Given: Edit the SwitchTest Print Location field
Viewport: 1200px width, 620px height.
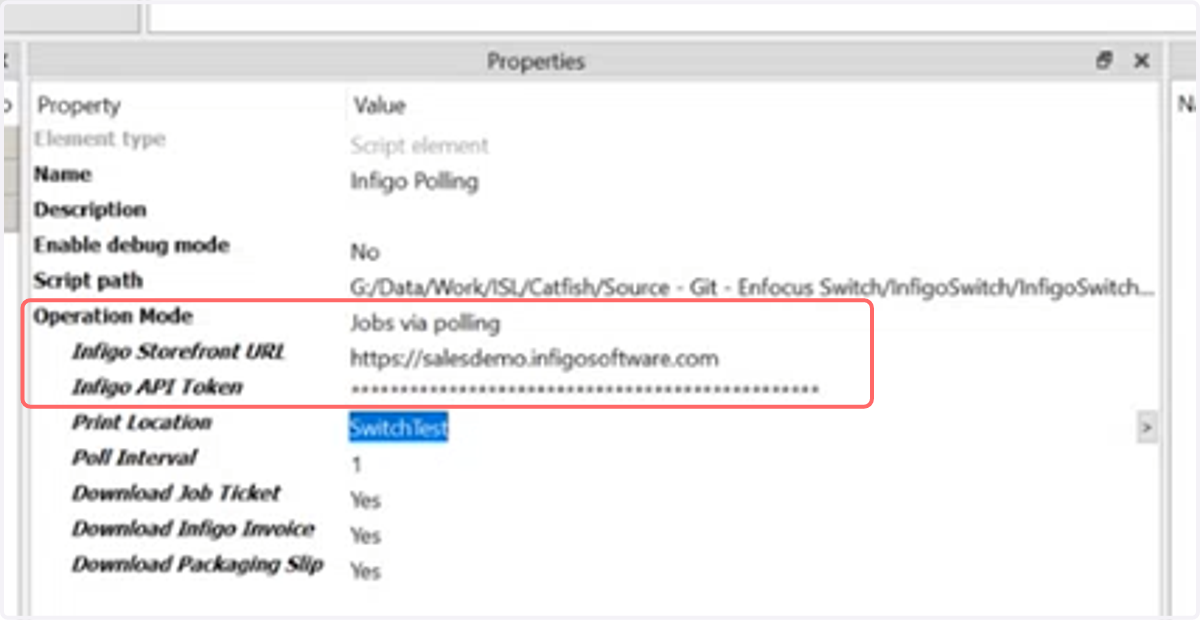Looking at the screenshot, I should tap(398, 428).
